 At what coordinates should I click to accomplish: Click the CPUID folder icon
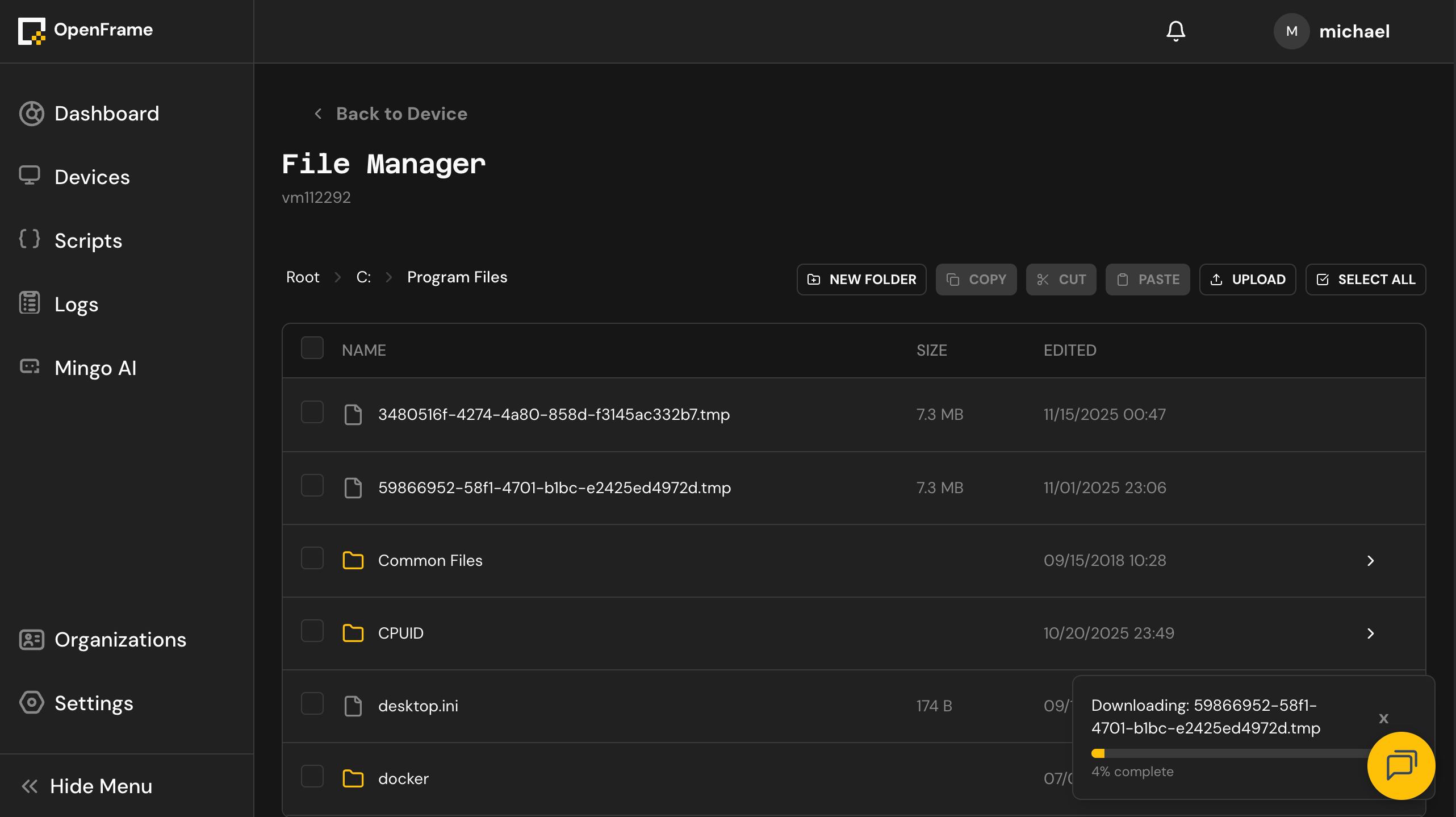pos(353,633)
